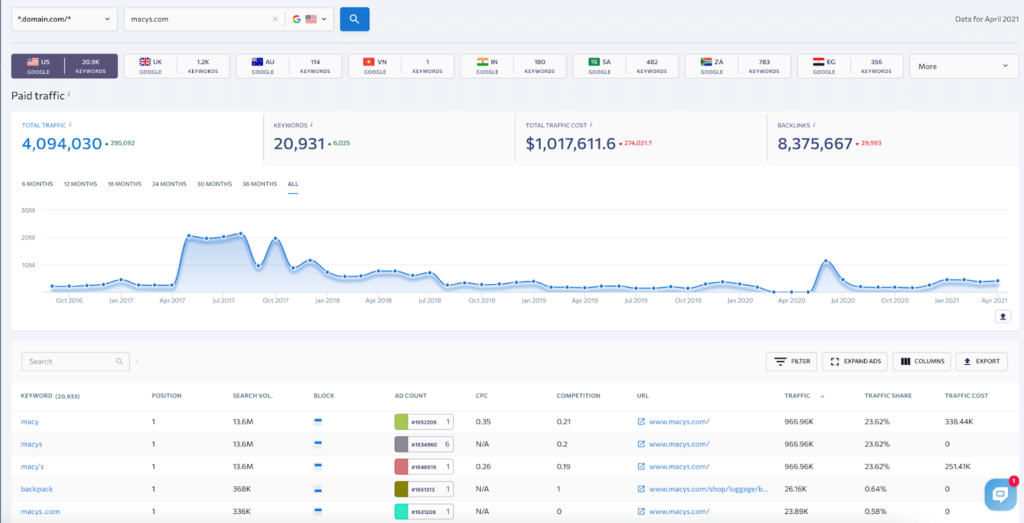Viewport: 1024px width, 523px height.
Task: Sort by the CPC column header
Action: 481,396
